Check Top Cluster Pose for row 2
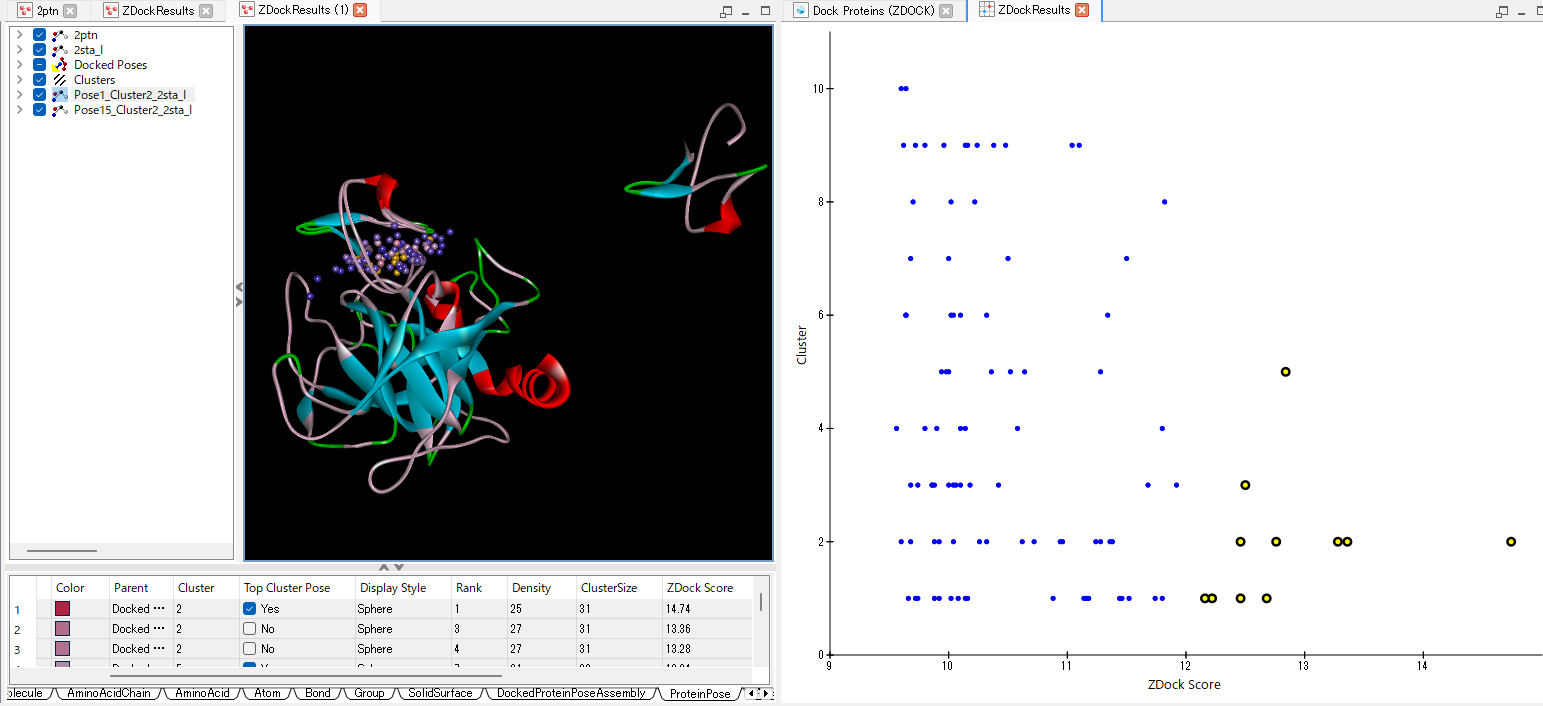Screen dimensions: 1543x706 pos(250,629)
